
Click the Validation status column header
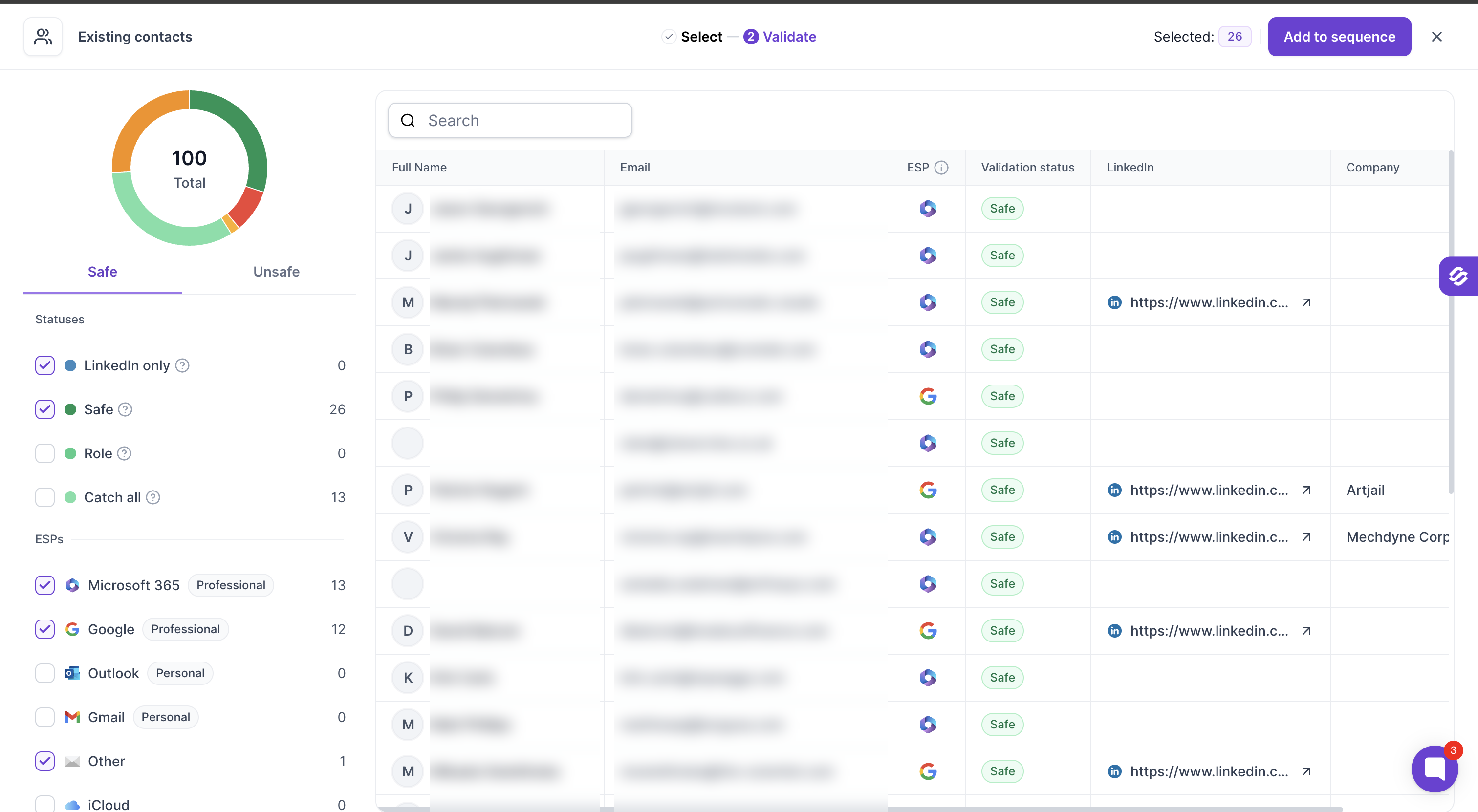1027,168
